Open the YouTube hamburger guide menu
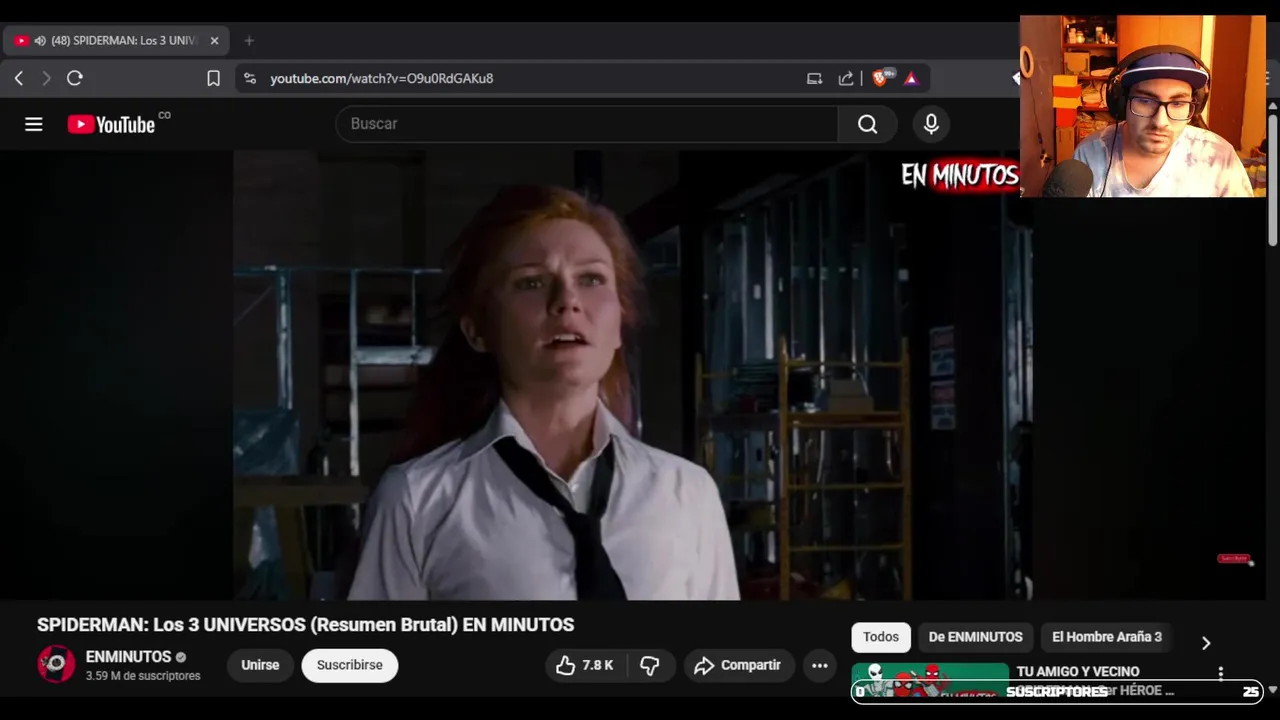This screenshot has height=720, width=1280. click(34, 124)
